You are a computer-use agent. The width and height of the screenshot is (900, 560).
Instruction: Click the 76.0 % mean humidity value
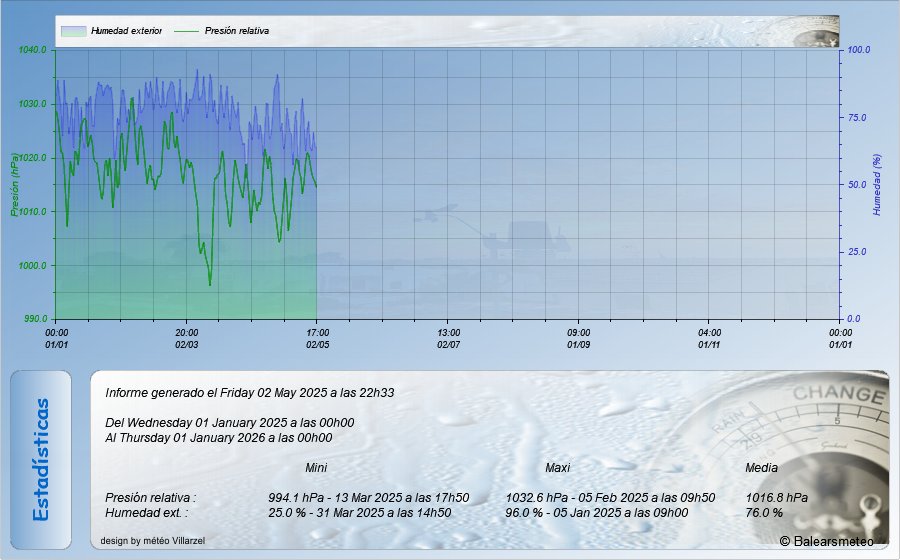click(x=764, y=512)
